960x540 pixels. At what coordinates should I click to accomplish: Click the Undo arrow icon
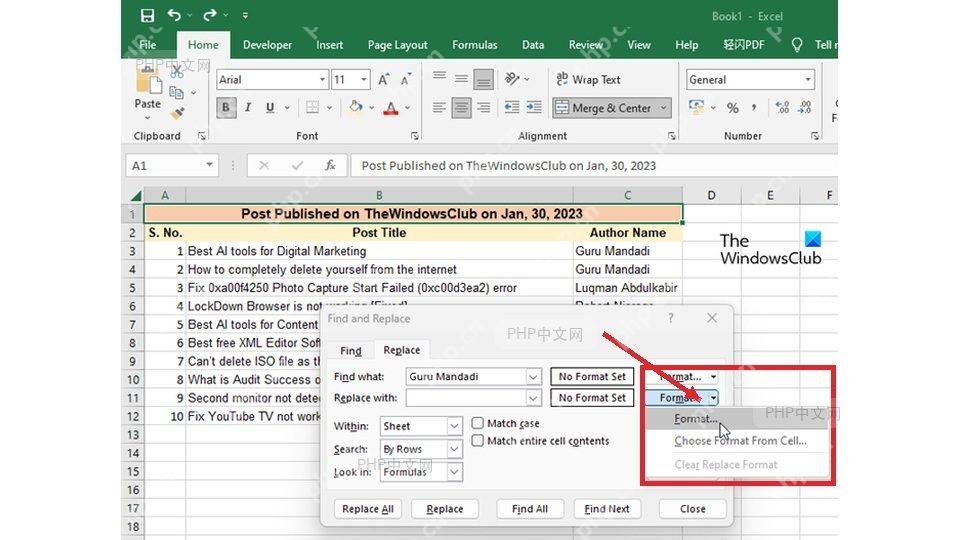174,15
